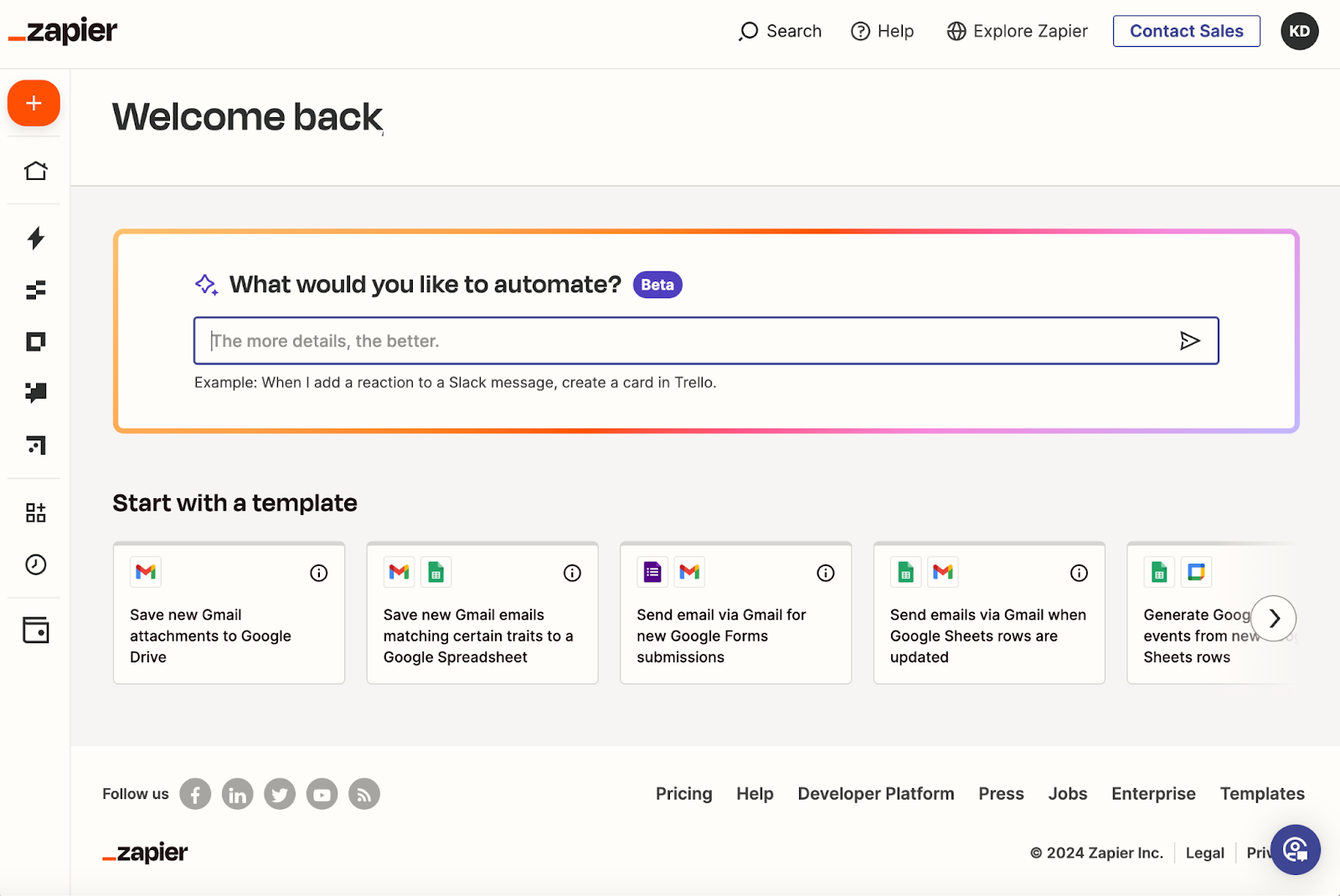Open Zap History clock icon
The height and width of the screenshot is (896, 1340).
(35, 564)
